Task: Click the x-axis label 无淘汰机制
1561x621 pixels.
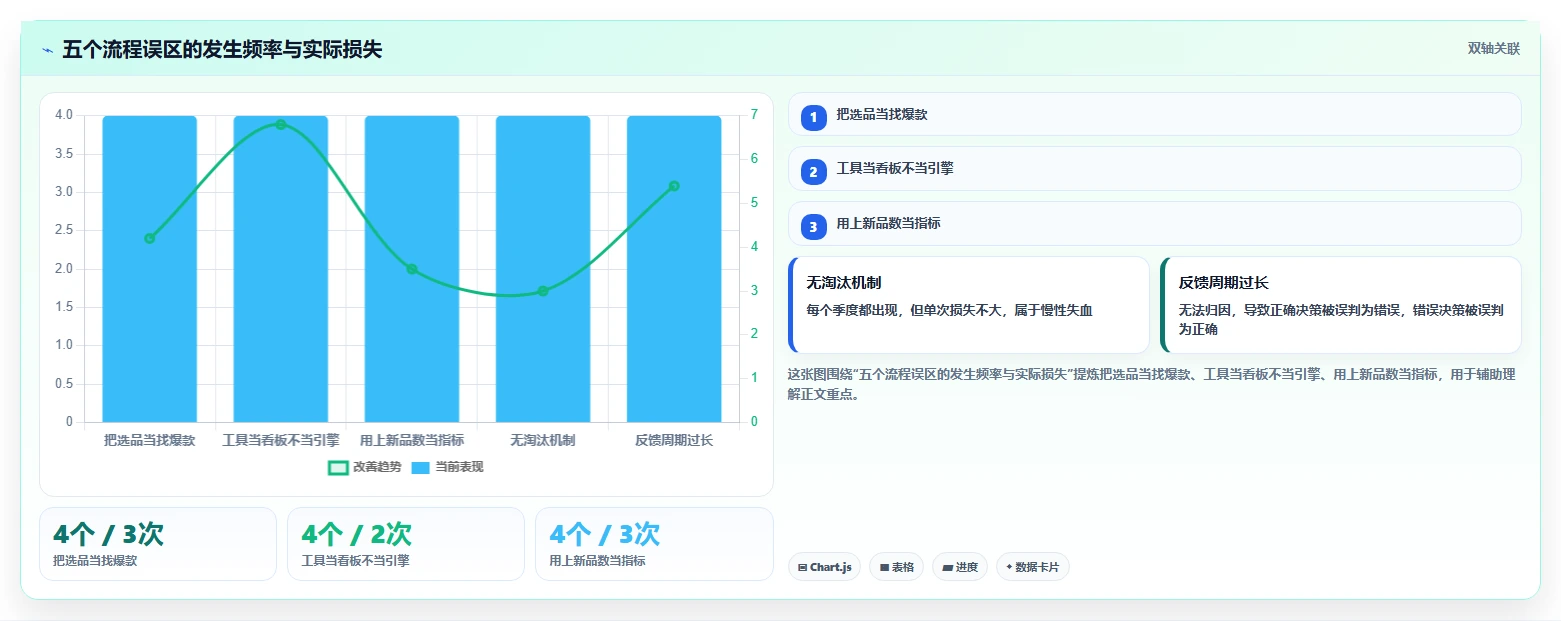Action: click(x=543, y=440)
